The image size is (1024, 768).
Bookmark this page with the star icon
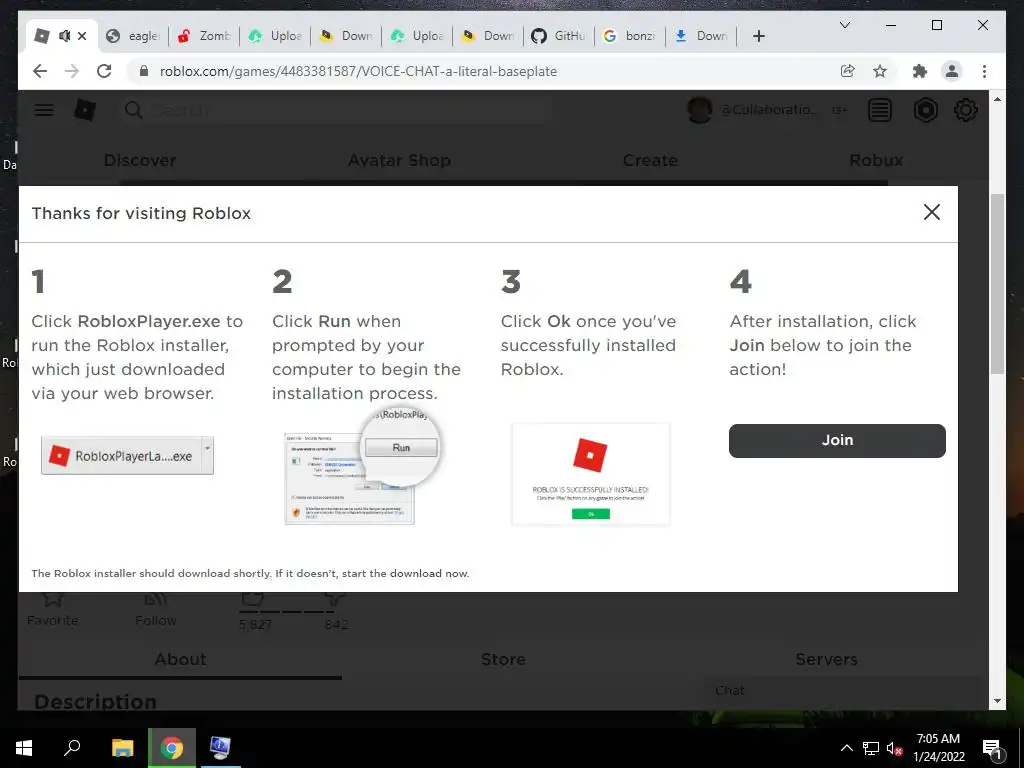point(880,71)
